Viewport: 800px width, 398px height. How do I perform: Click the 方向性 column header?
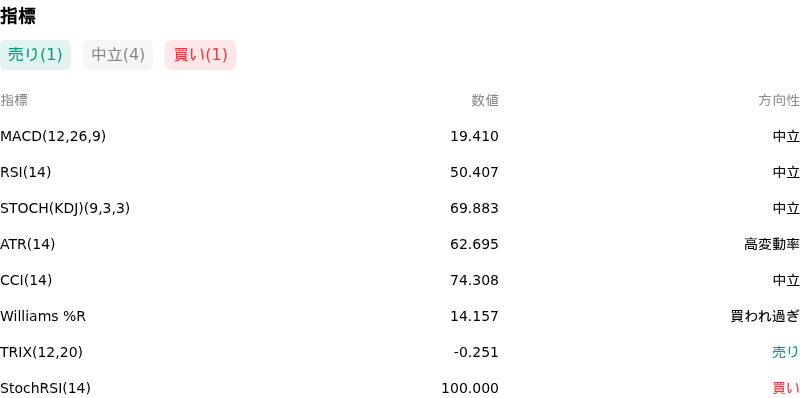[779, 101]
